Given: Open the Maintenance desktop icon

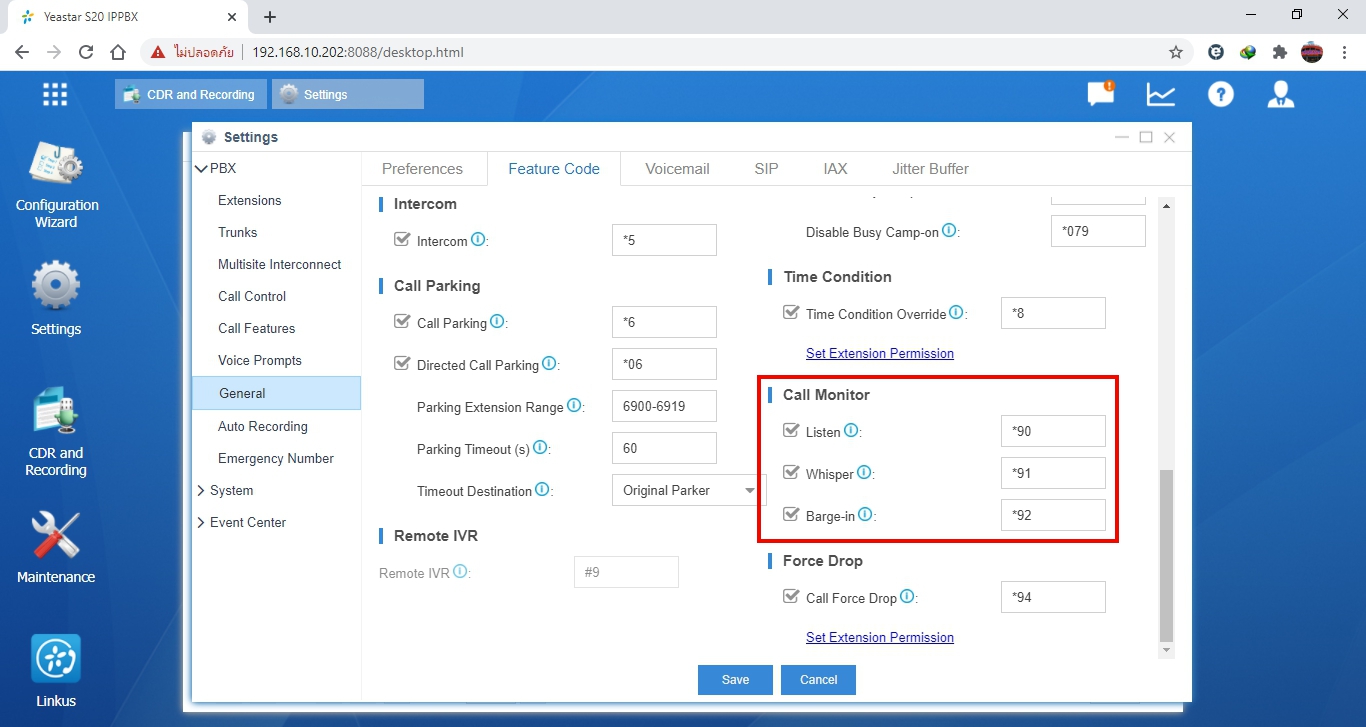Looking at the screenshot, I should [56, 538].
